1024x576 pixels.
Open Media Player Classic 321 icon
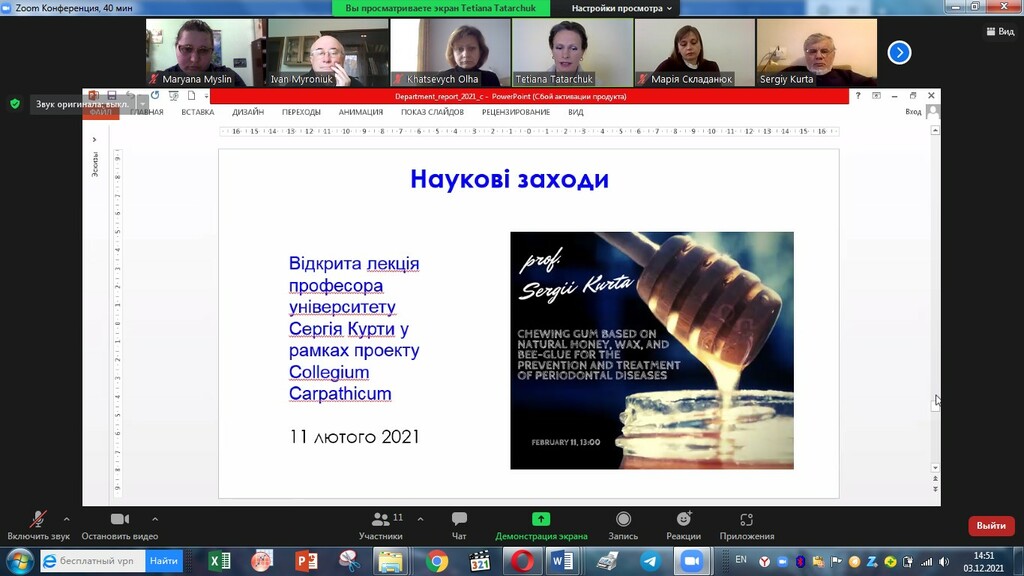click(480, 561)
